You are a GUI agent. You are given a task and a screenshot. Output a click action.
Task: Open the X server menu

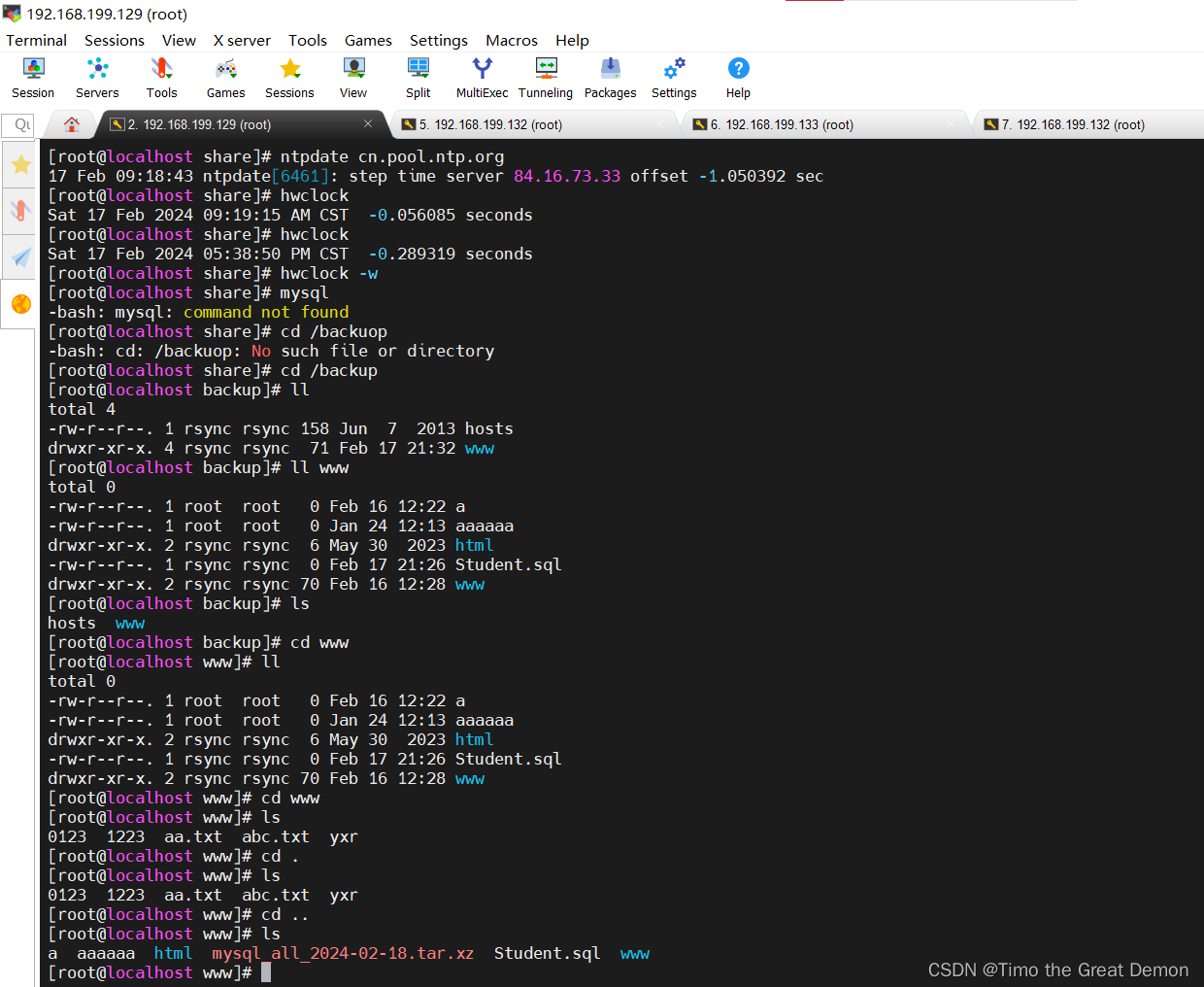[242, 40]
